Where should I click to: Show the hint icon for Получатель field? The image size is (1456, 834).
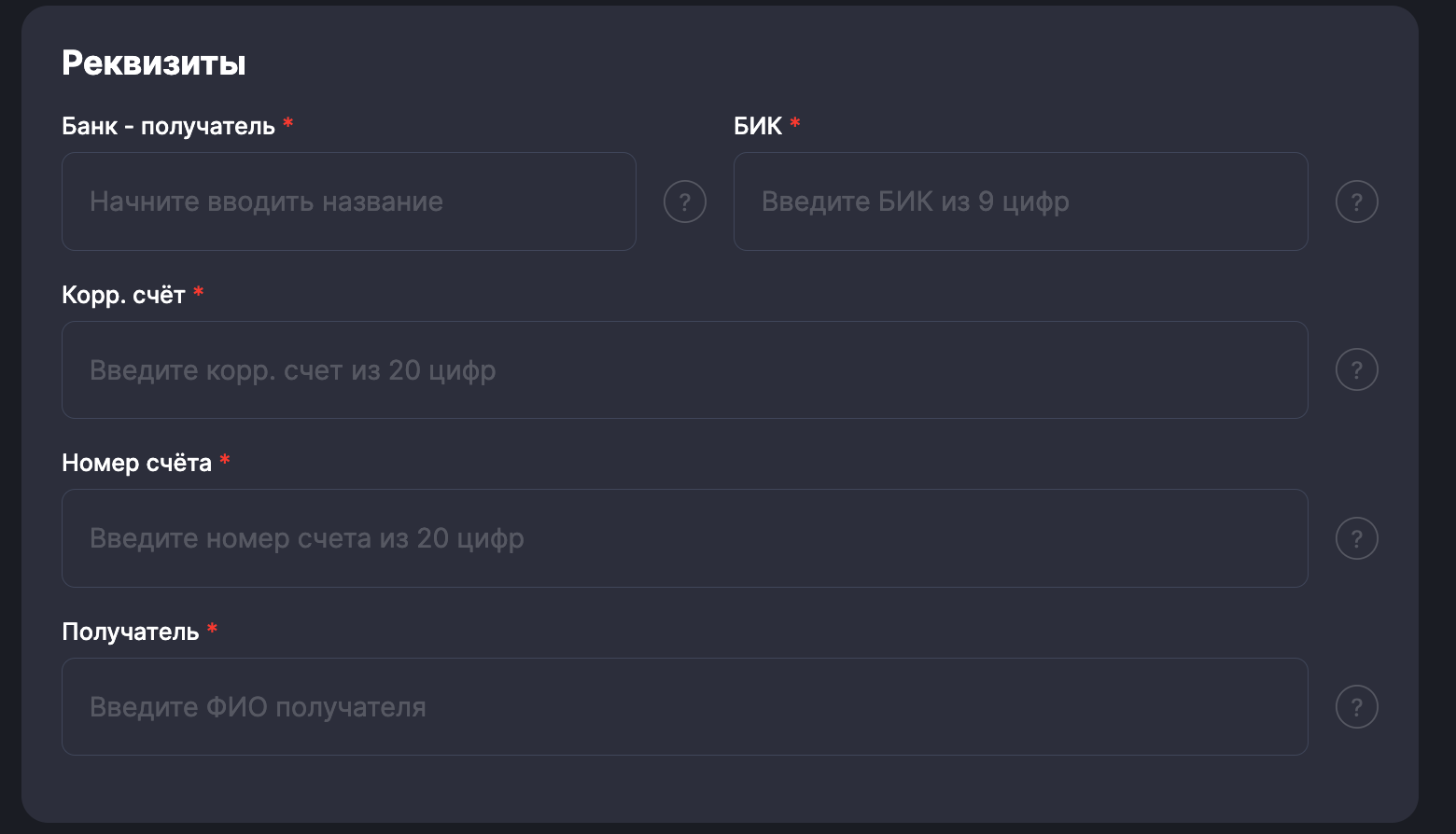click(x=1357, y=707)
